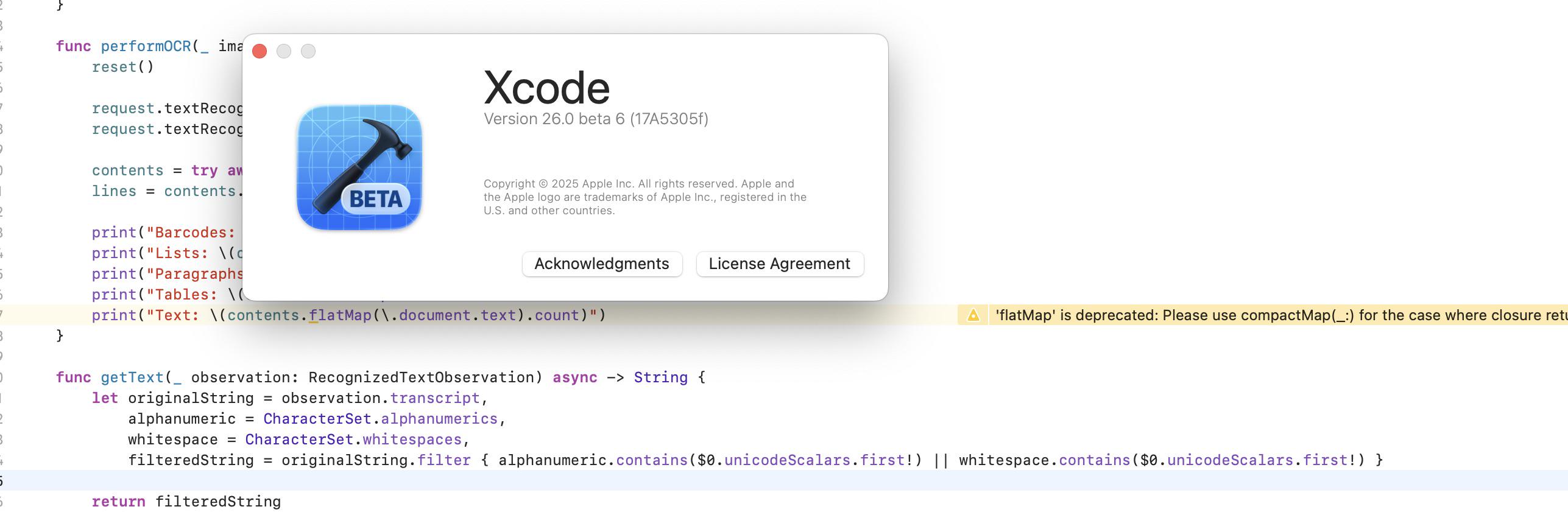The height and width of the screenshot is (515, 1568).
Task: Click Version 26.0 beta 6 text
Action: (596, 119)
